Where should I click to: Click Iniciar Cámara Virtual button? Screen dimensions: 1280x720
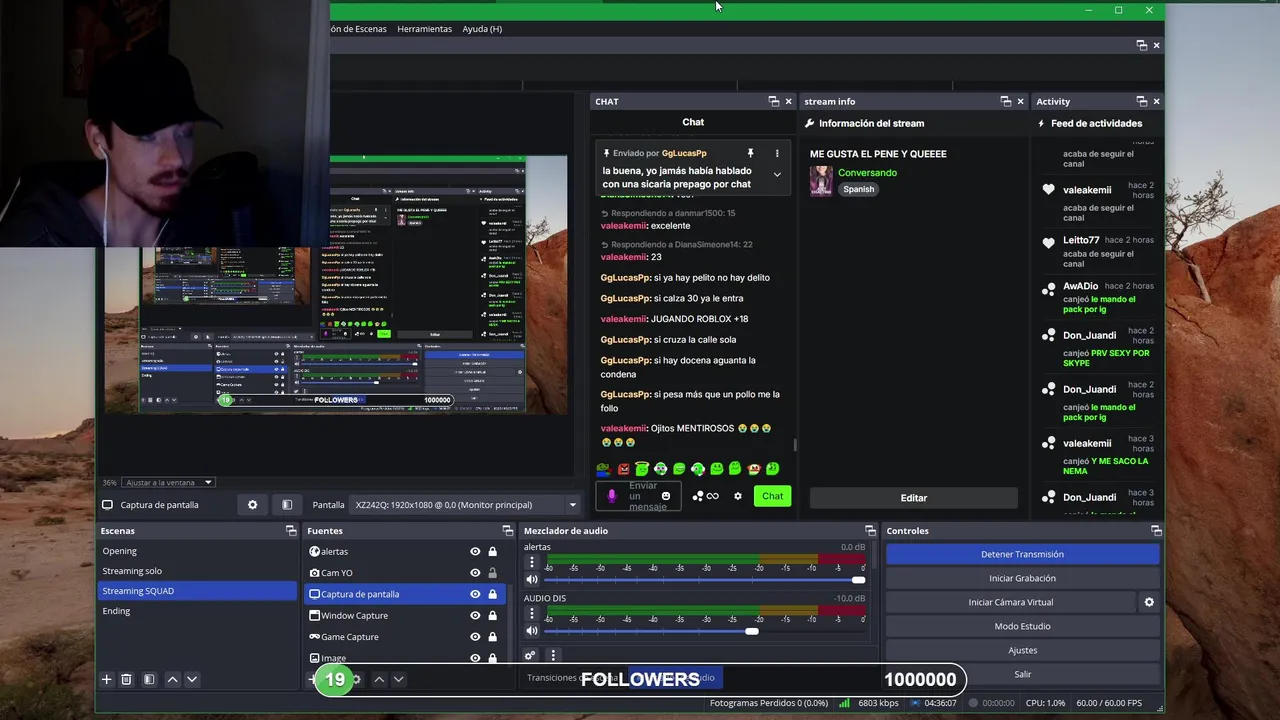click(1011, 602)
